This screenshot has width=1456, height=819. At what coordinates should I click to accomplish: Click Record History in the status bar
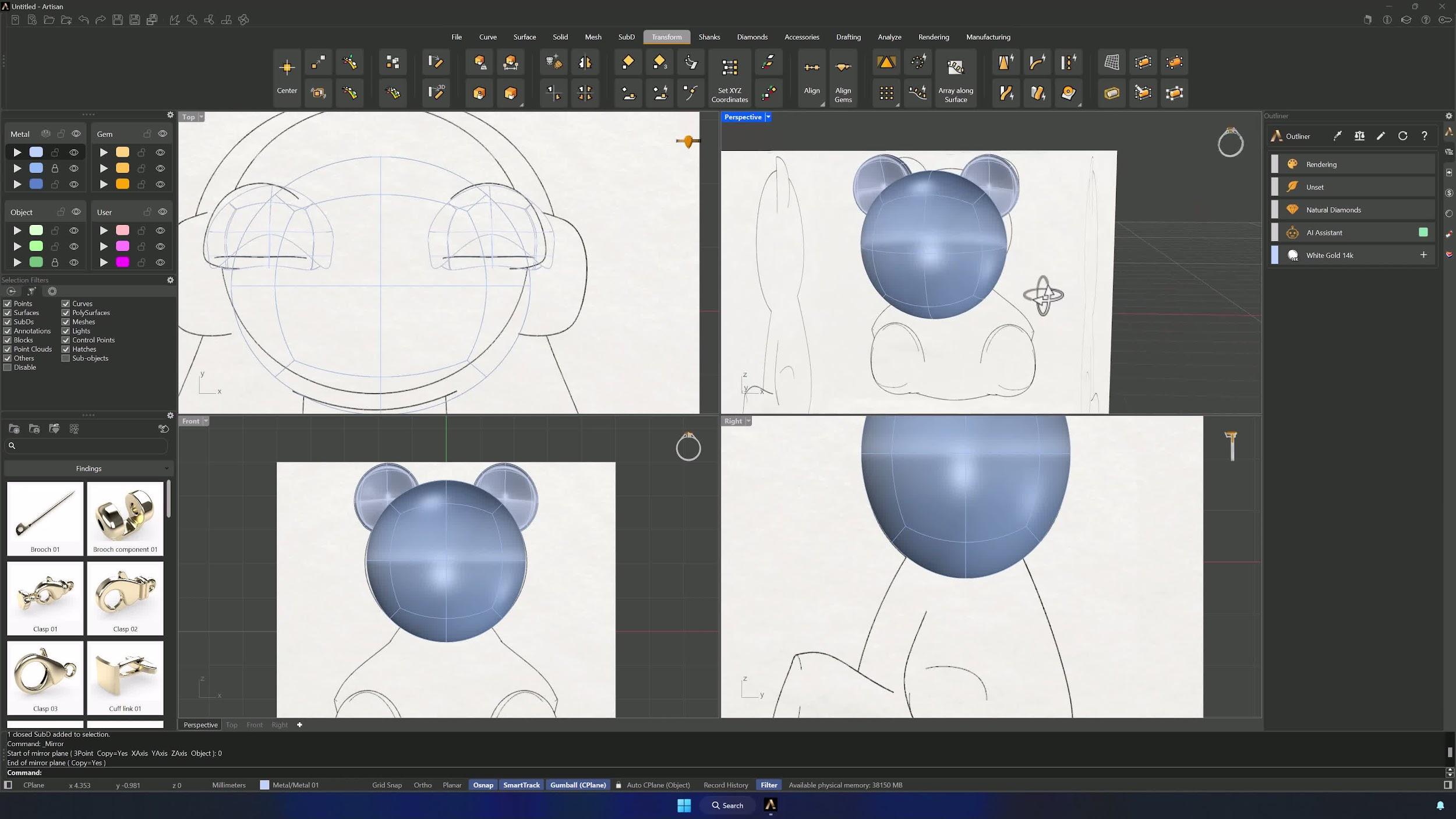pos(726,785)
